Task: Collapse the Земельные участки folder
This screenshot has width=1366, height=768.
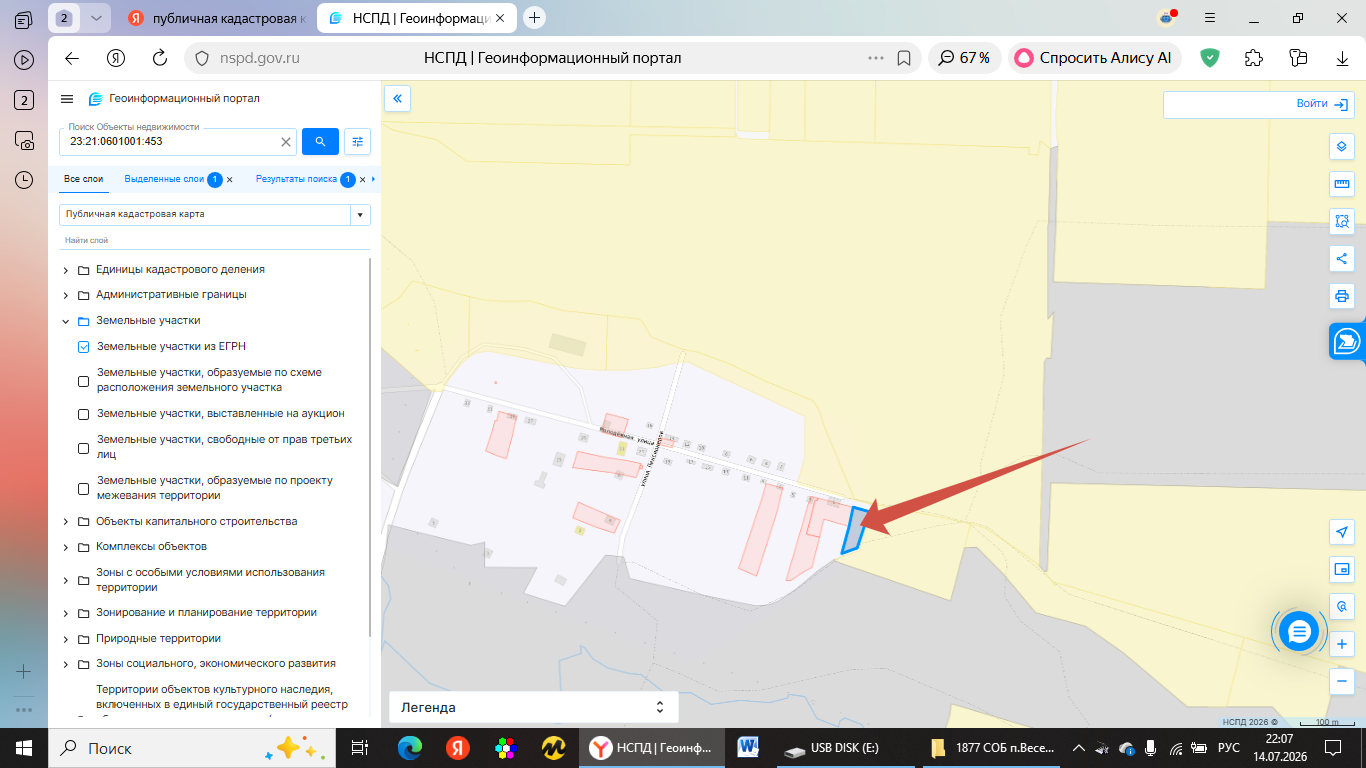Action: coord(66,321)
